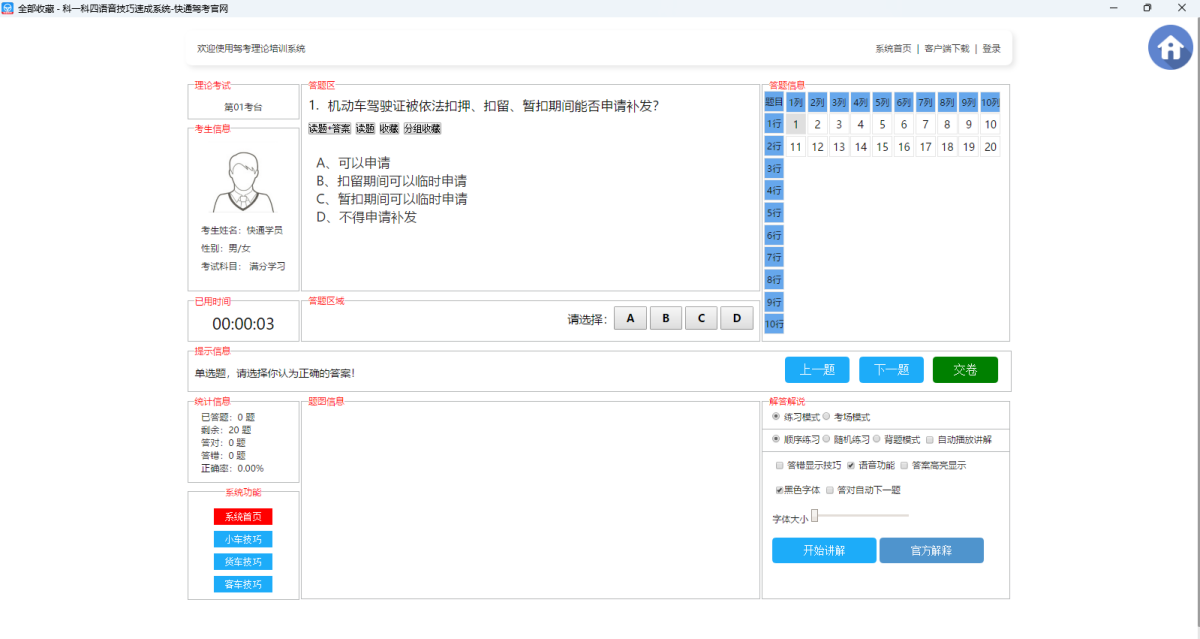Select 随机练习 radio button
Viewport: 1200px width, 639px height.
point(827,439)
